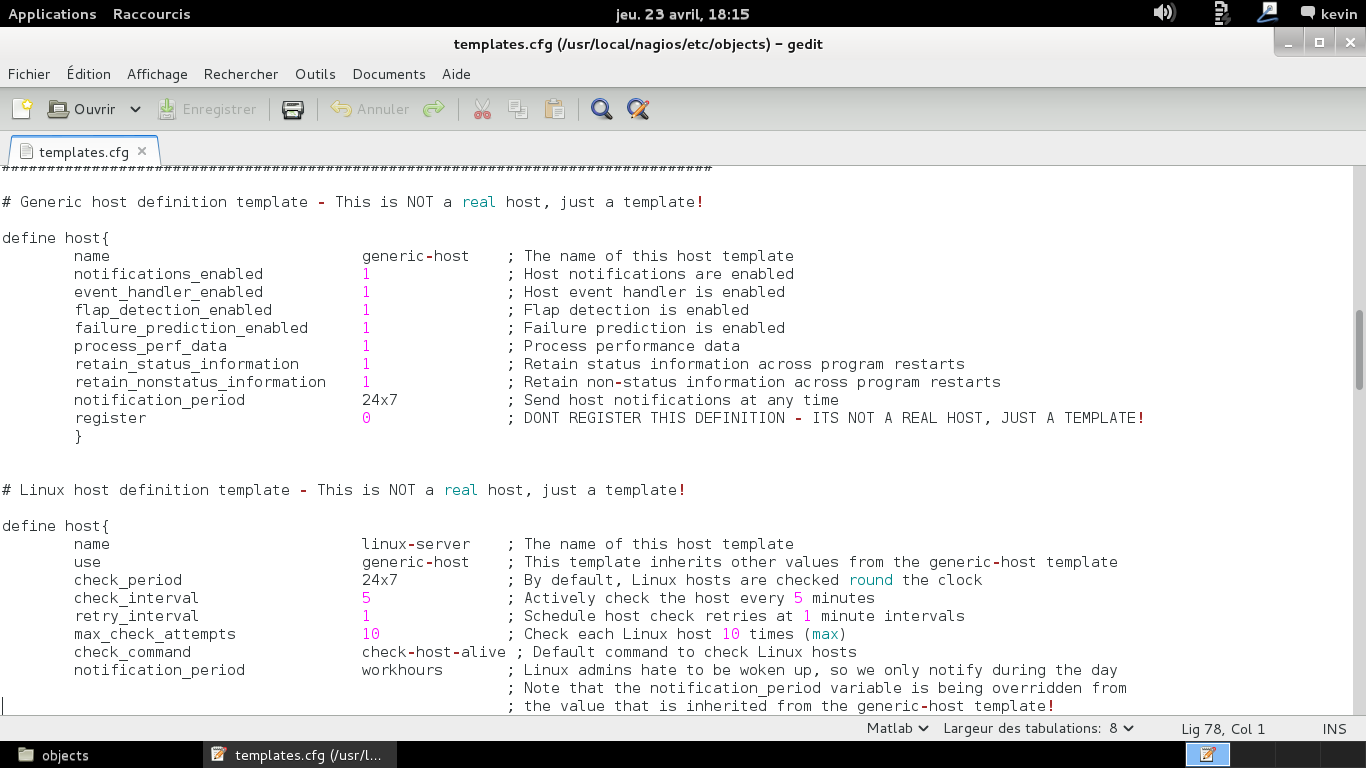The height and width of the screenshot is (768, 1366).
Task: Print the document with printer icon
Action: (293, 109)
